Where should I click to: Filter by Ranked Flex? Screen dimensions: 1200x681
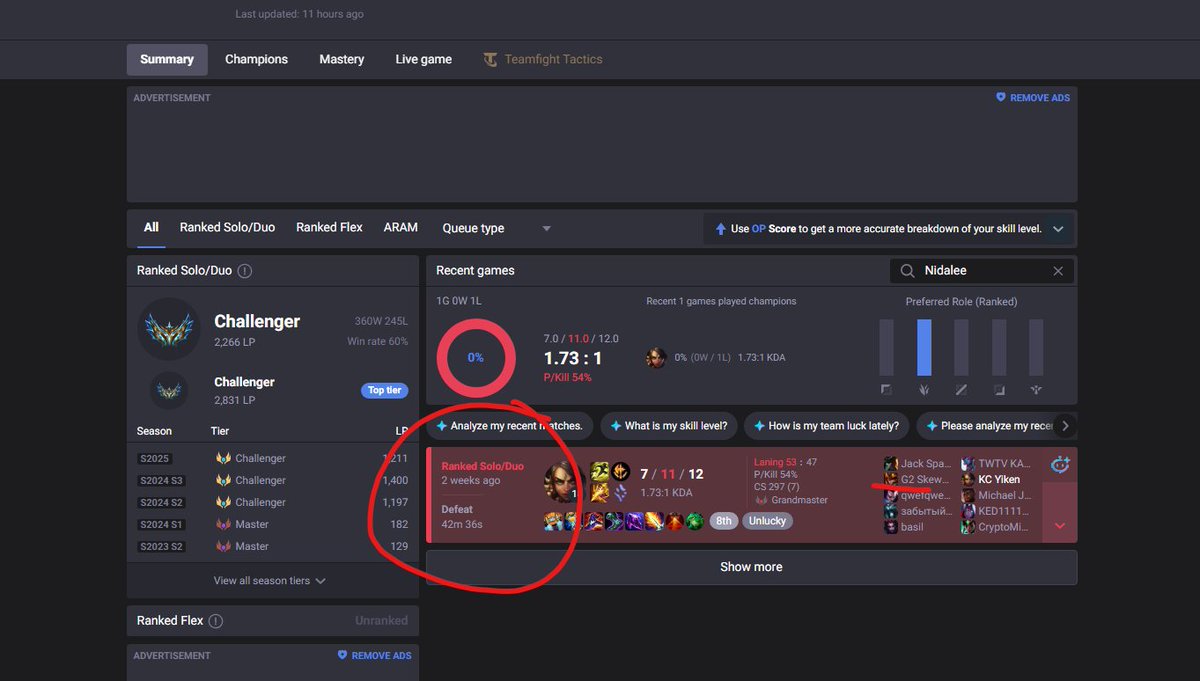tap(329, 227)
